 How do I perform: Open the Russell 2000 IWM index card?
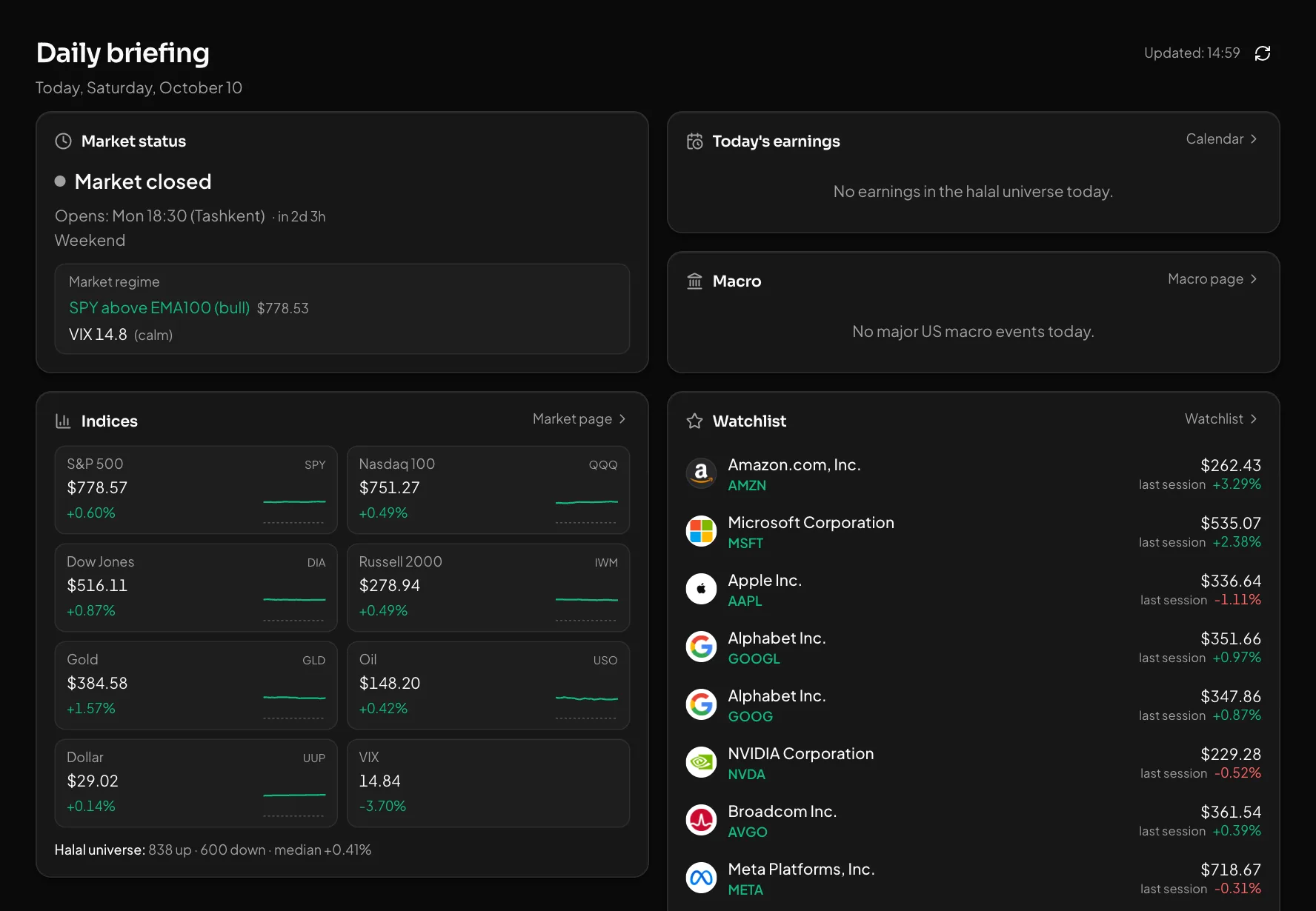pos(488,587)
